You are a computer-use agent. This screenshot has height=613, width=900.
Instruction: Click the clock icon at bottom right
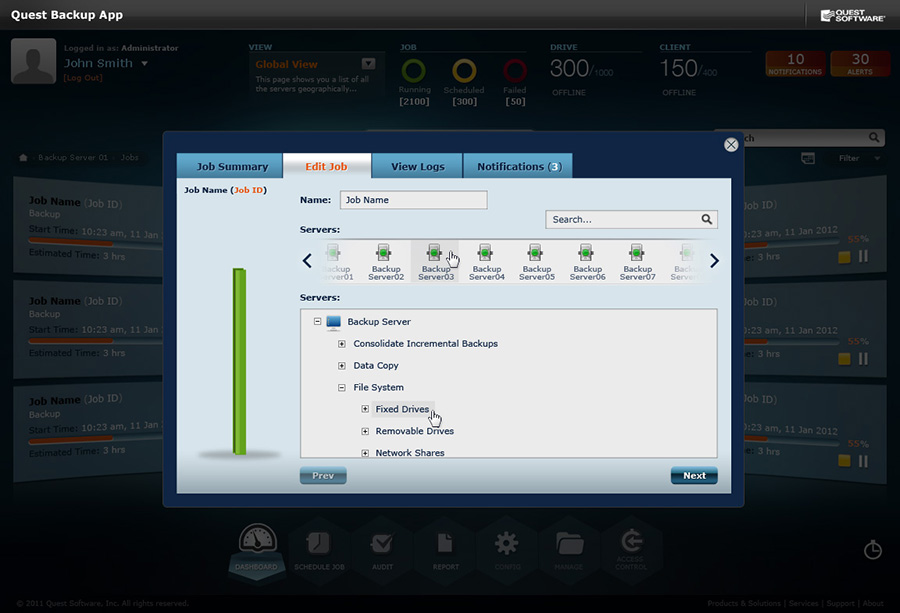tap(872, 550)
